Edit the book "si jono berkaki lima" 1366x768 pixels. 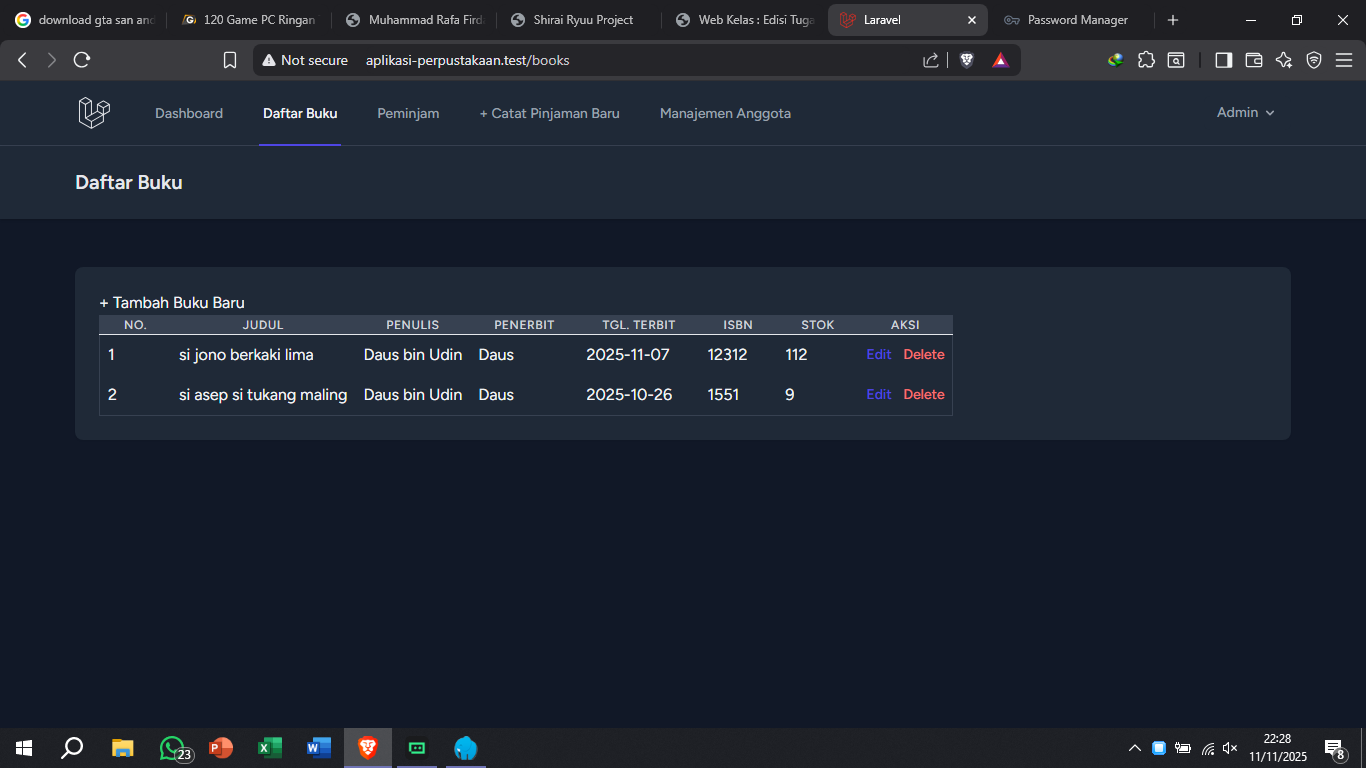coord(878,355)
